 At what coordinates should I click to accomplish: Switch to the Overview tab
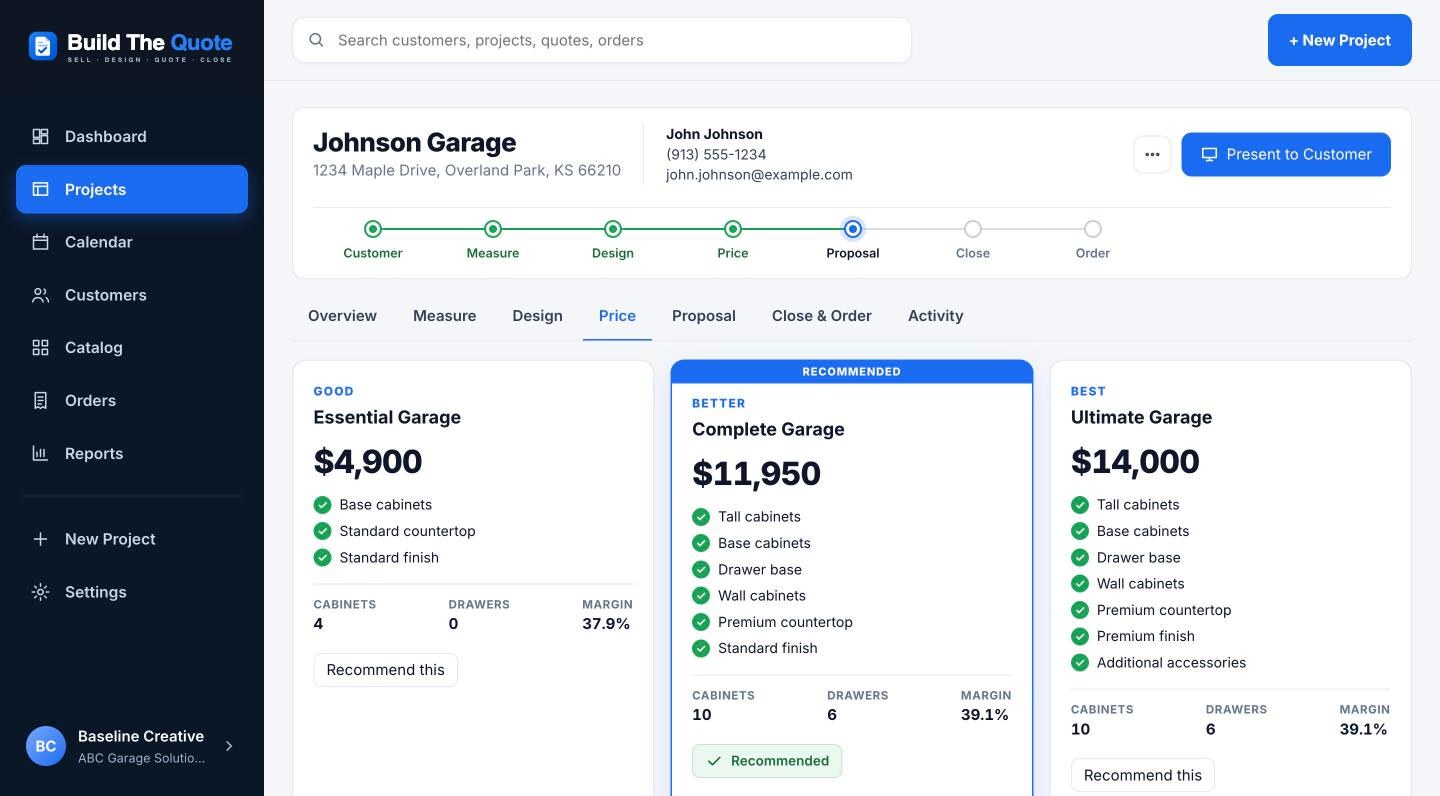pyautogui.click(x=342, y=316)
